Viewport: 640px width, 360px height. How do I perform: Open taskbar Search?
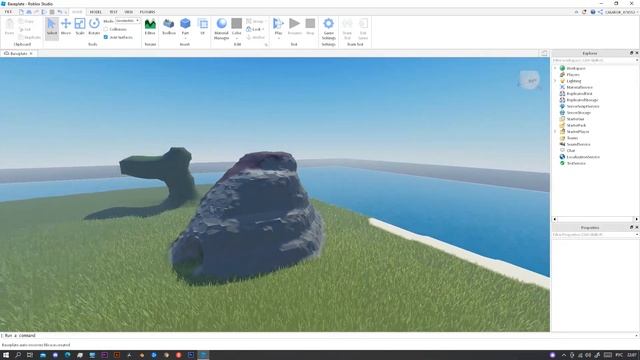[18, 355]
